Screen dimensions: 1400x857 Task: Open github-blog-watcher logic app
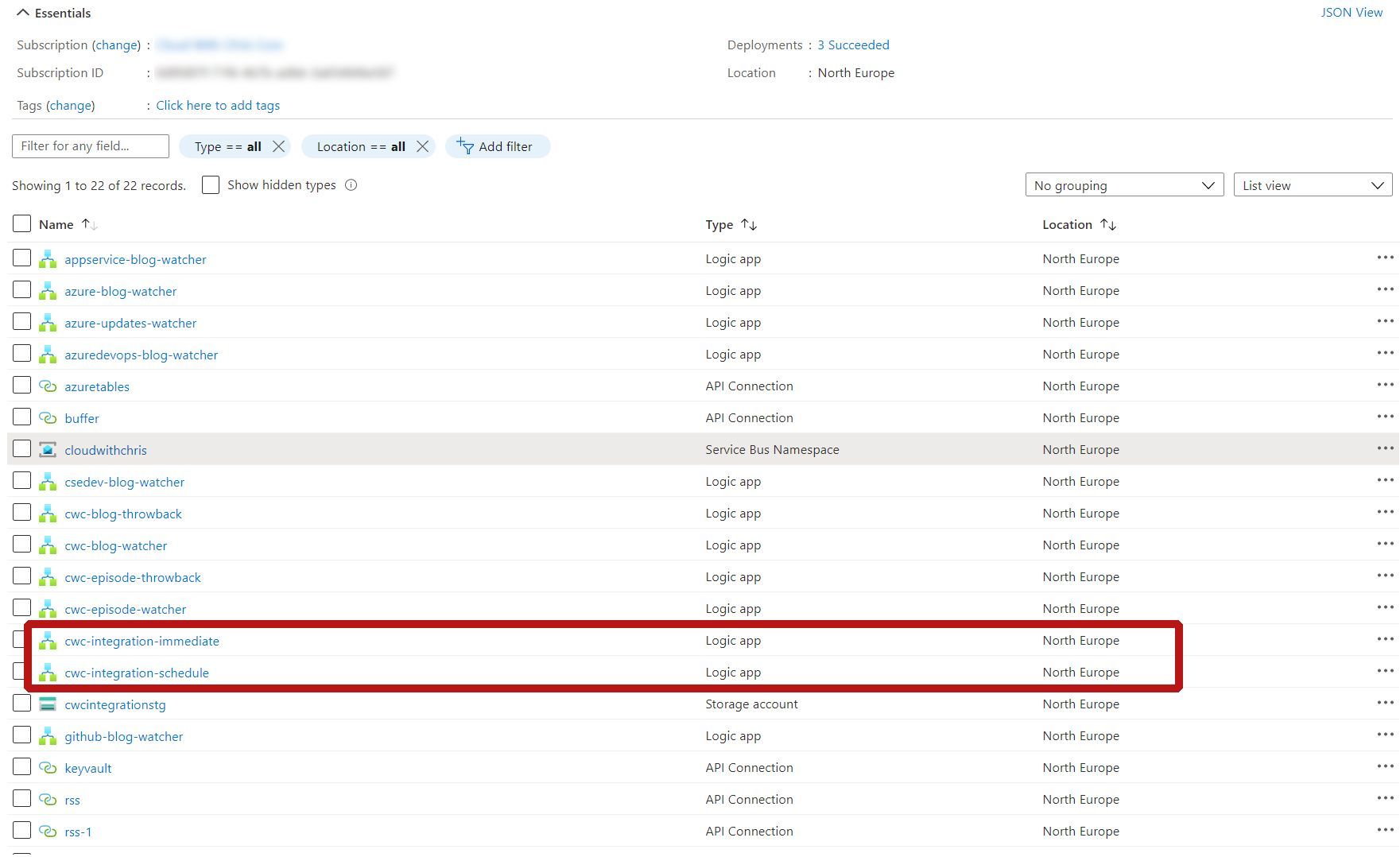click(124, 736)
